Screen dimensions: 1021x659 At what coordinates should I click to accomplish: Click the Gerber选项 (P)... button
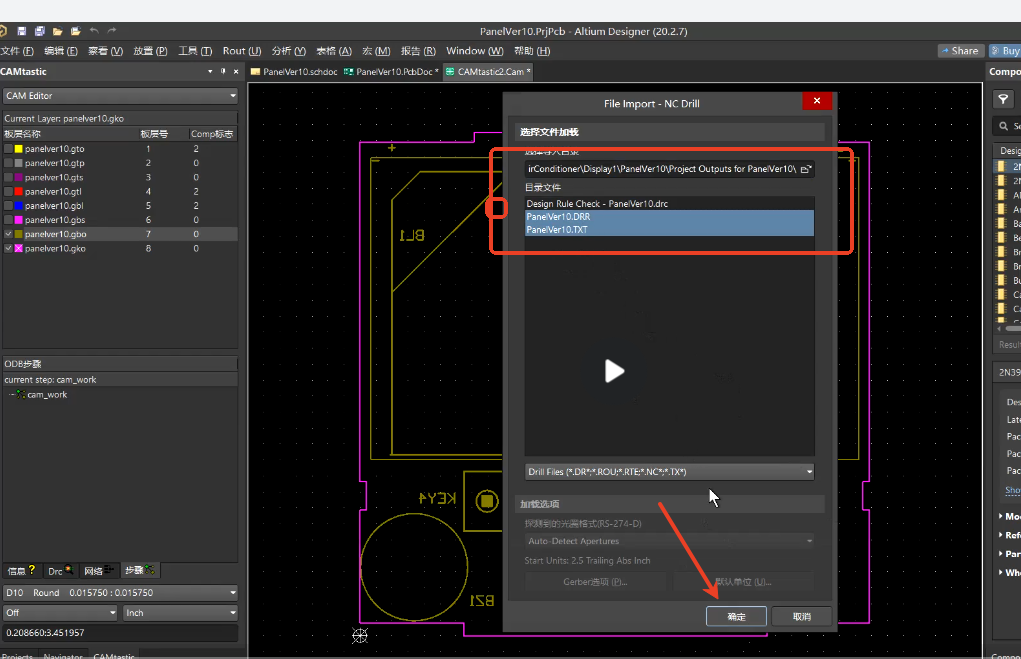coord(595,582)
